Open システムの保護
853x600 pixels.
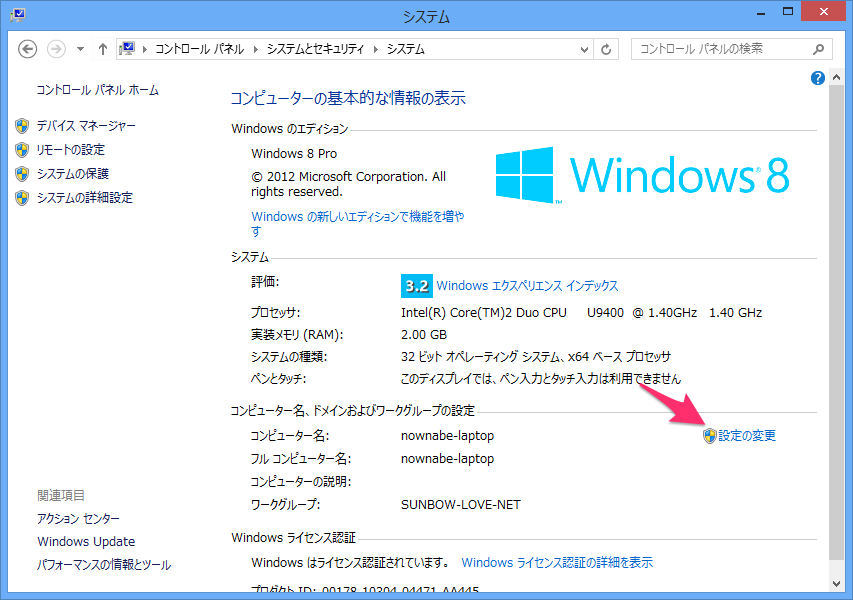click(72, 174)
